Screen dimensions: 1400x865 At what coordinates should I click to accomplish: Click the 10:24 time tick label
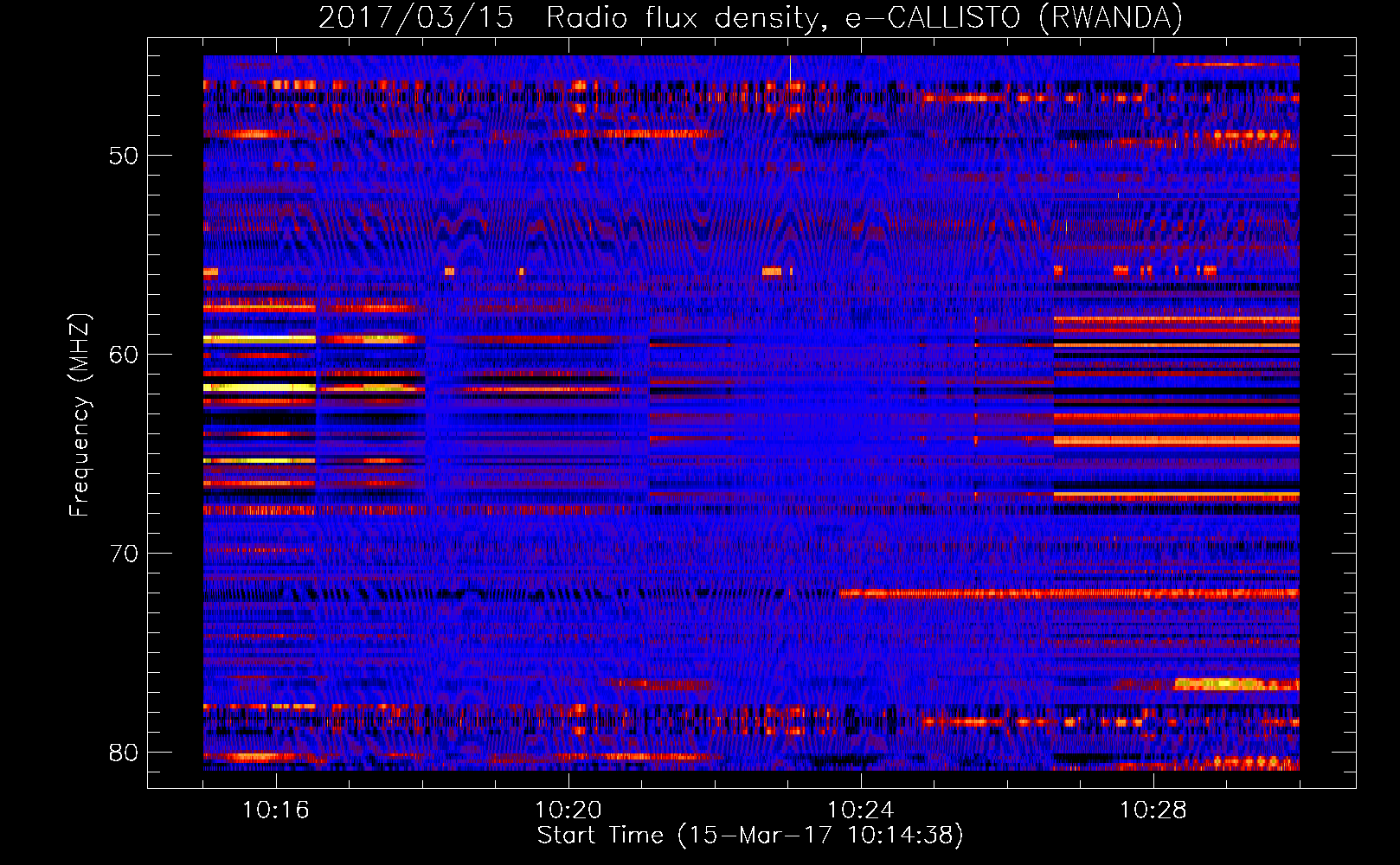tap(861, 811)
